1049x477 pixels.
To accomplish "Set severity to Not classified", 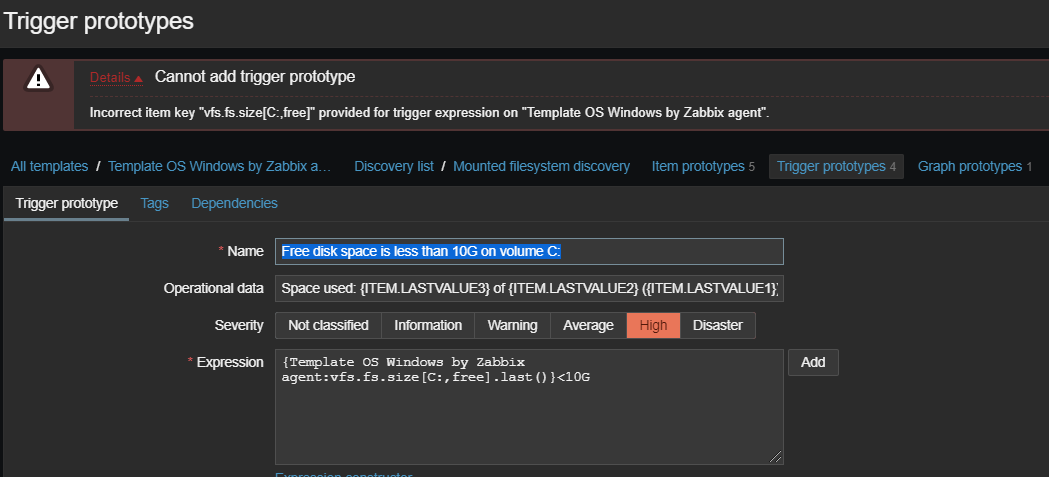I will point(328,325).
